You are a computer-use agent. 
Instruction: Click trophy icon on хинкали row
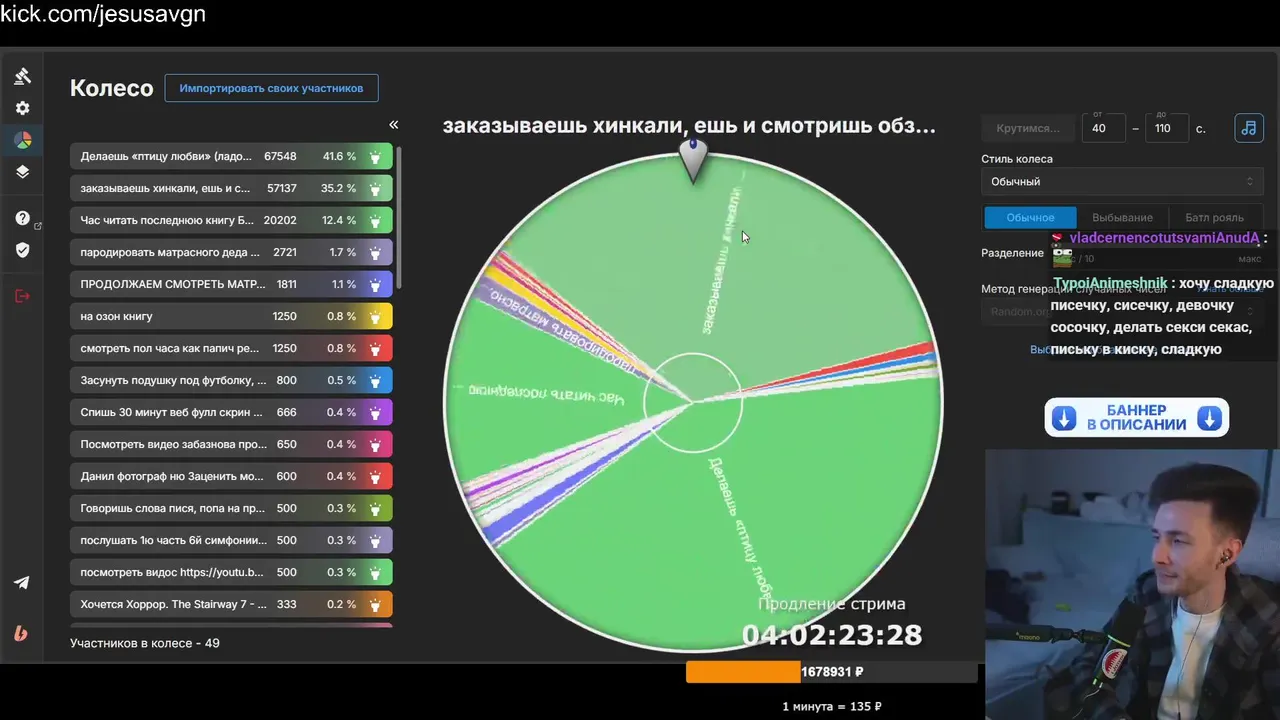(x=375, y=189)
